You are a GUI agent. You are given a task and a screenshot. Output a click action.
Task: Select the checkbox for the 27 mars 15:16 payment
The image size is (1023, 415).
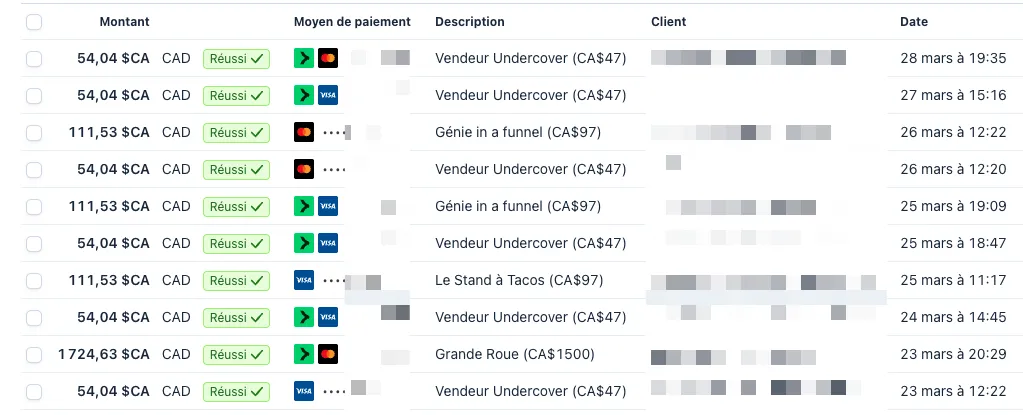(x=34, y=96)
